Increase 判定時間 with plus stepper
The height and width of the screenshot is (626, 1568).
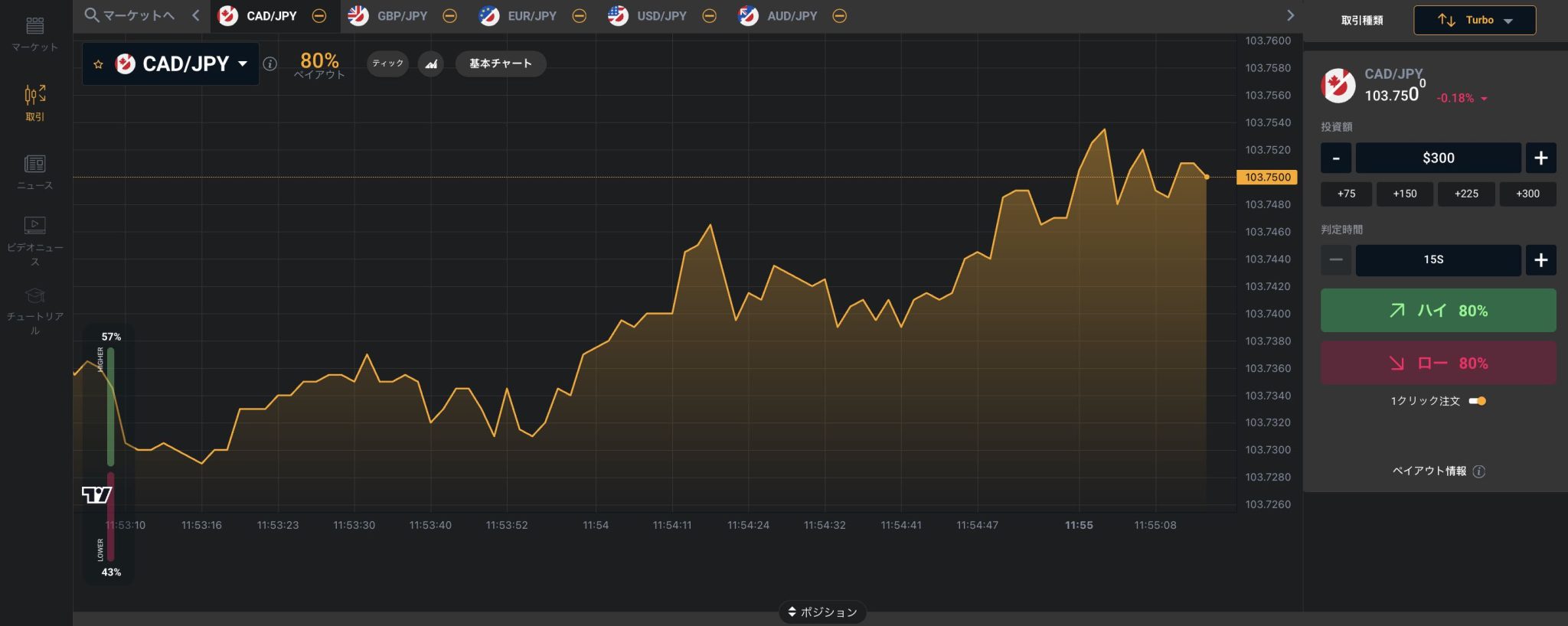click(1540, 260)
